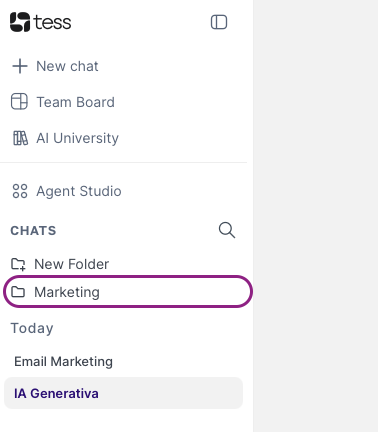Image resolution: width=378 pixels, height=432 pixels.
Task: Click the Team Board grid icon
Action: pos(19,101)
